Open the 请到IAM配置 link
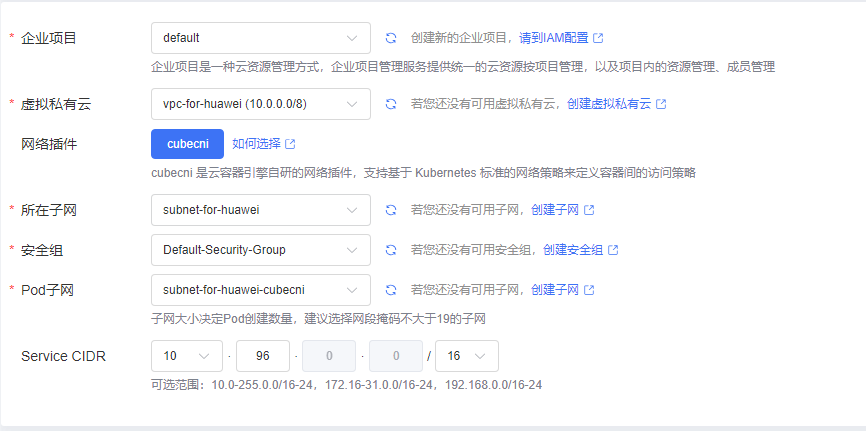This screenshot has height=431, width=866. point(554,38)
